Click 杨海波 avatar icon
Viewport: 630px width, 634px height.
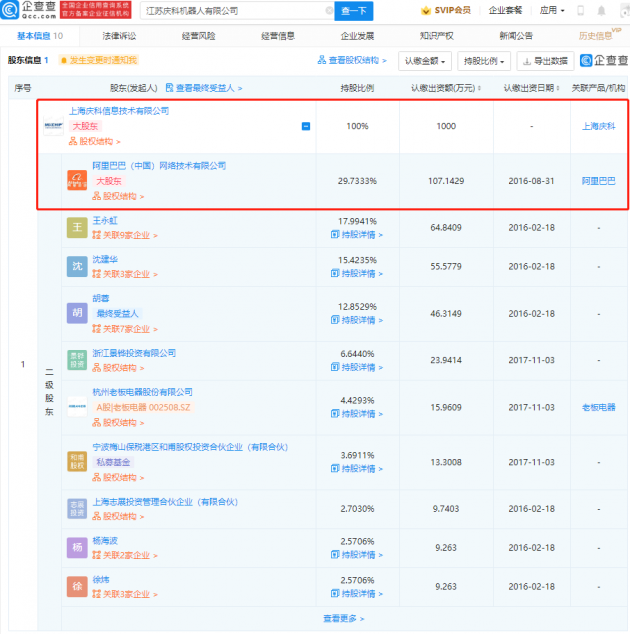[77, 547]
